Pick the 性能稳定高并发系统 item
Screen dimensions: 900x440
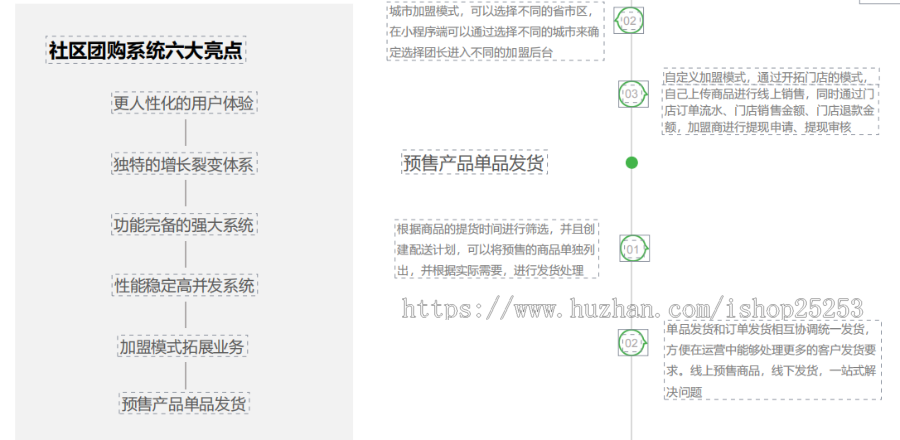pyautogui.click(x=184, y=285)
